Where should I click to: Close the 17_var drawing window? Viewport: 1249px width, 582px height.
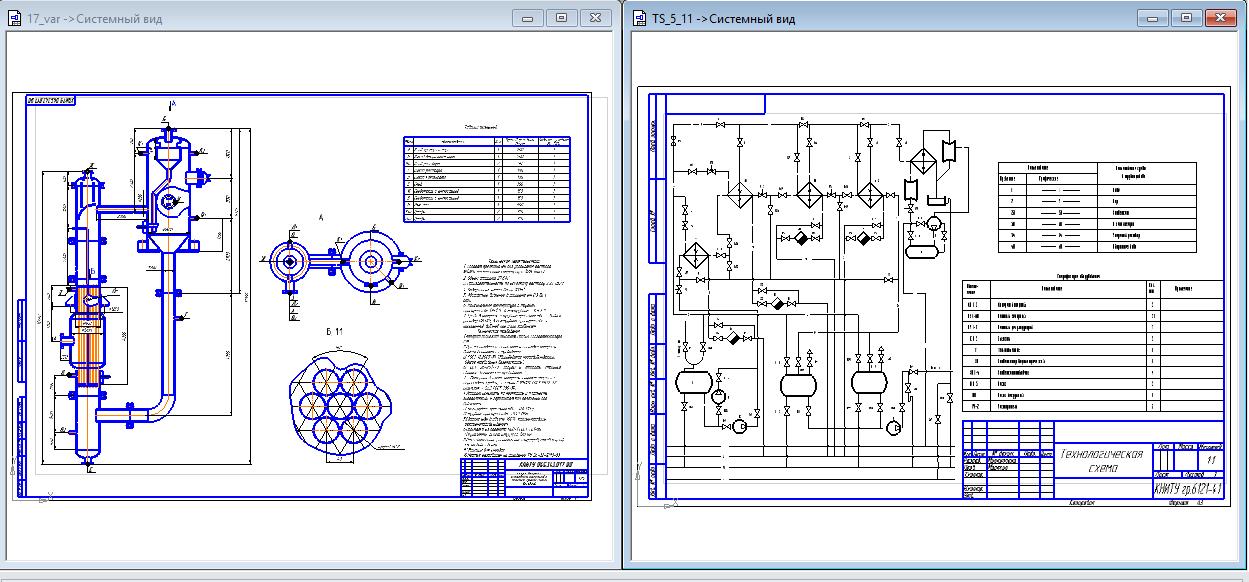point(595,17)
